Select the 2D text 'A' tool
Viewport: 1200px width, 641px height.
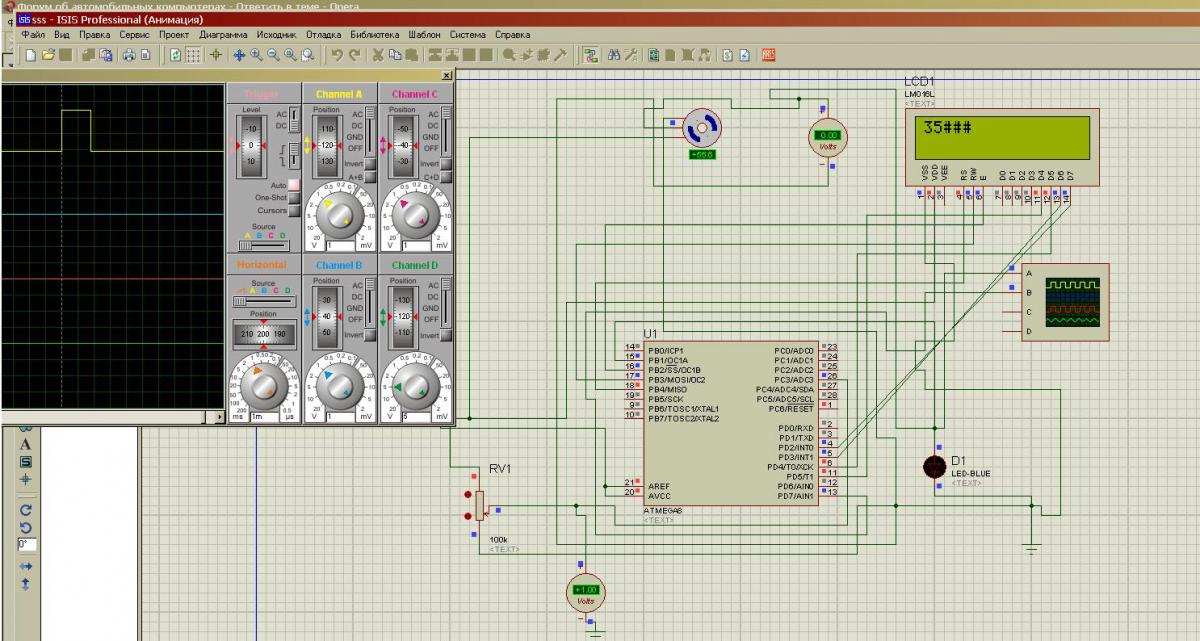click(x=26, y=444)
